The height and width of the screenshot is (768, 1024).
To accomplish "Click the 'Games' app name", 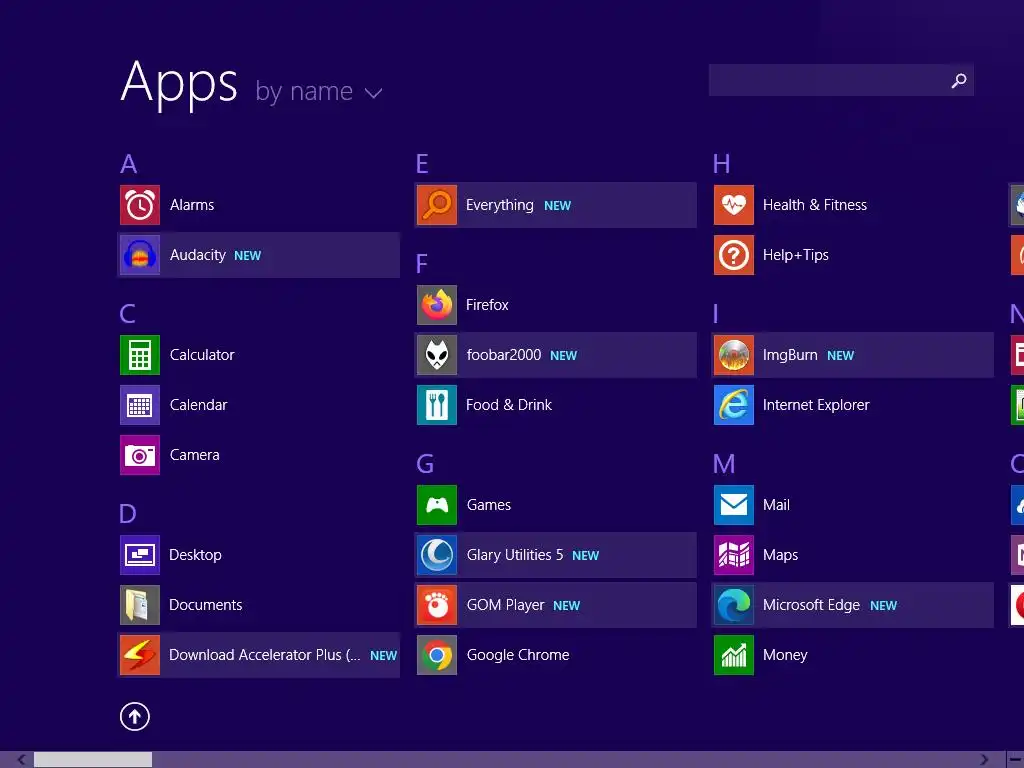I will click(x=489, y=505).
